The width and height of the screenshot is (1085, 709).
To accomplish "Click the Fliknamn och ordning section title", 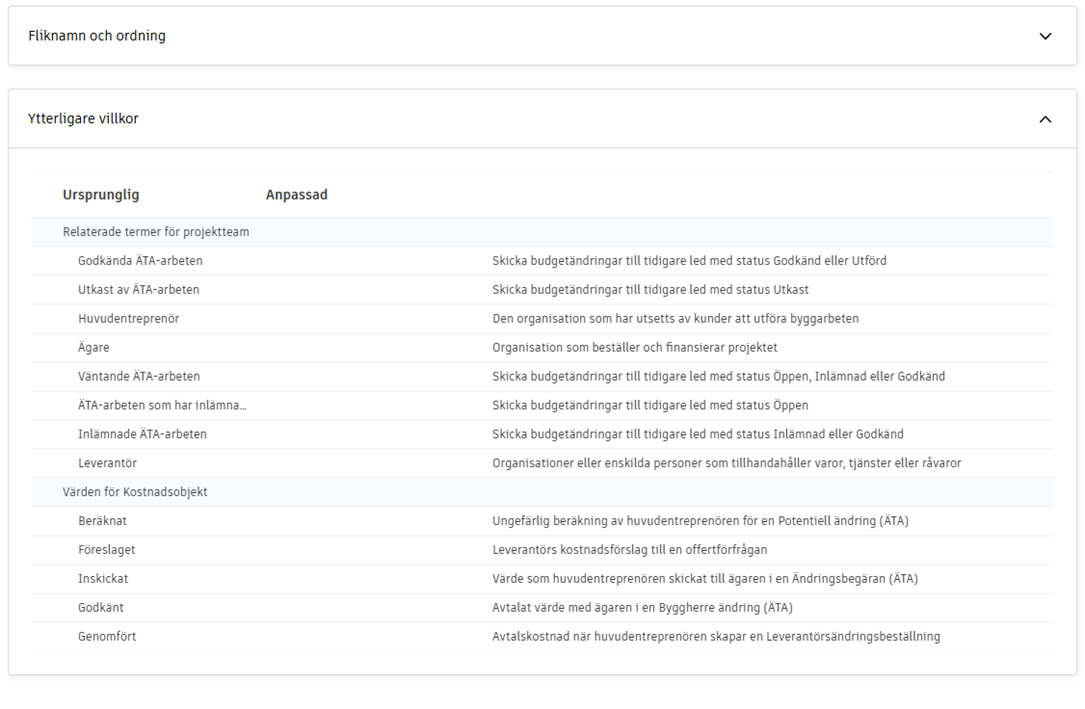I will 97,36.
